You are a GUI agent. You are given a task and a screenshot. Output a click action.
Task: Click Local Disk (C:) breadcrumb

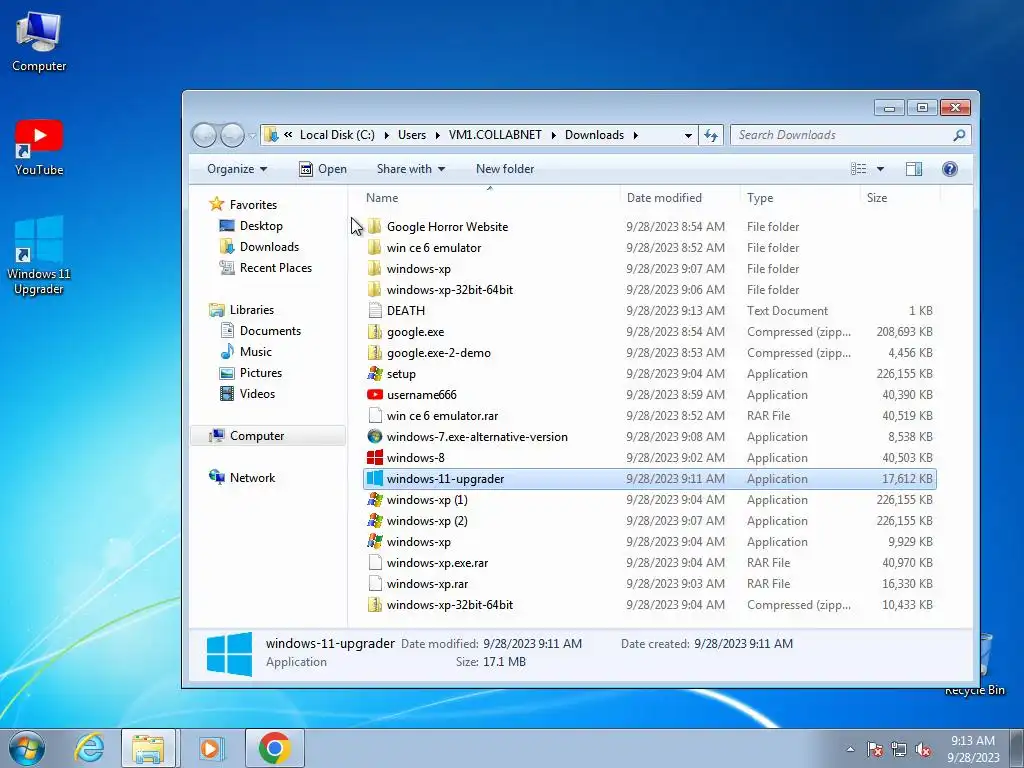pos(337,135)
